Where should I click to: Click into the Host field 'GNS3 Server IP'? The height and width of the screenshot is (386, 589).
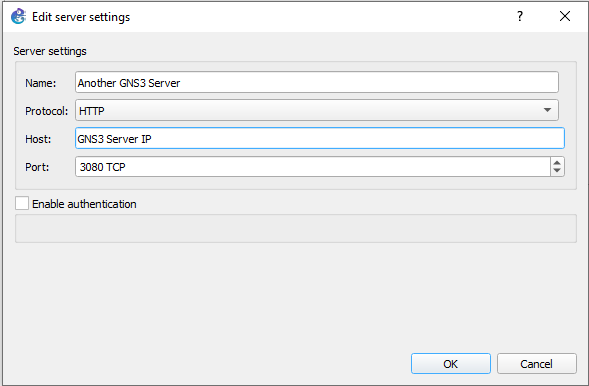[x=320, y=139]
